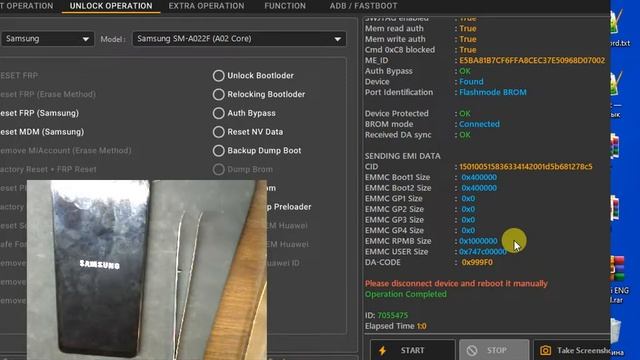
Task: Click the prohibited circle icon on STOP
Action: pos(472,351)
